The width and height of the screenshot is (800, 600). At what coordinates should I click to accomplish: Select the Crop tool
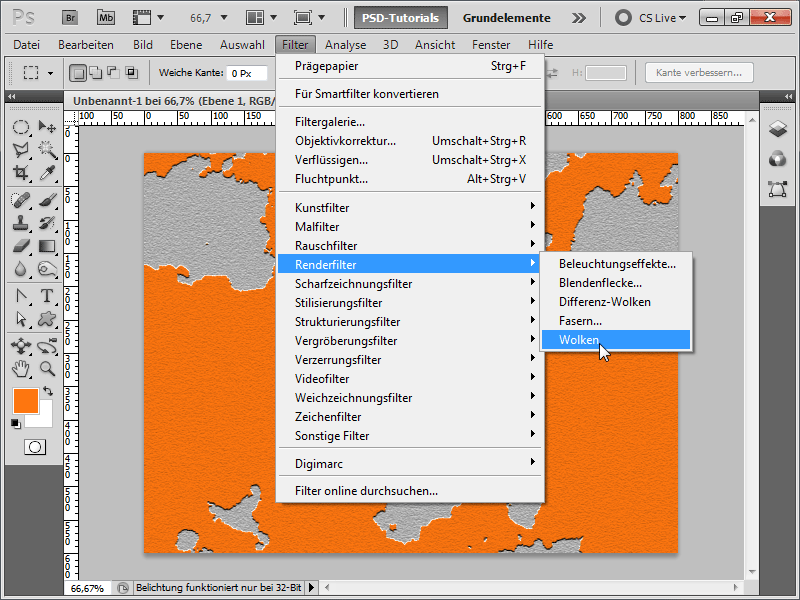(x=20, y=172)
